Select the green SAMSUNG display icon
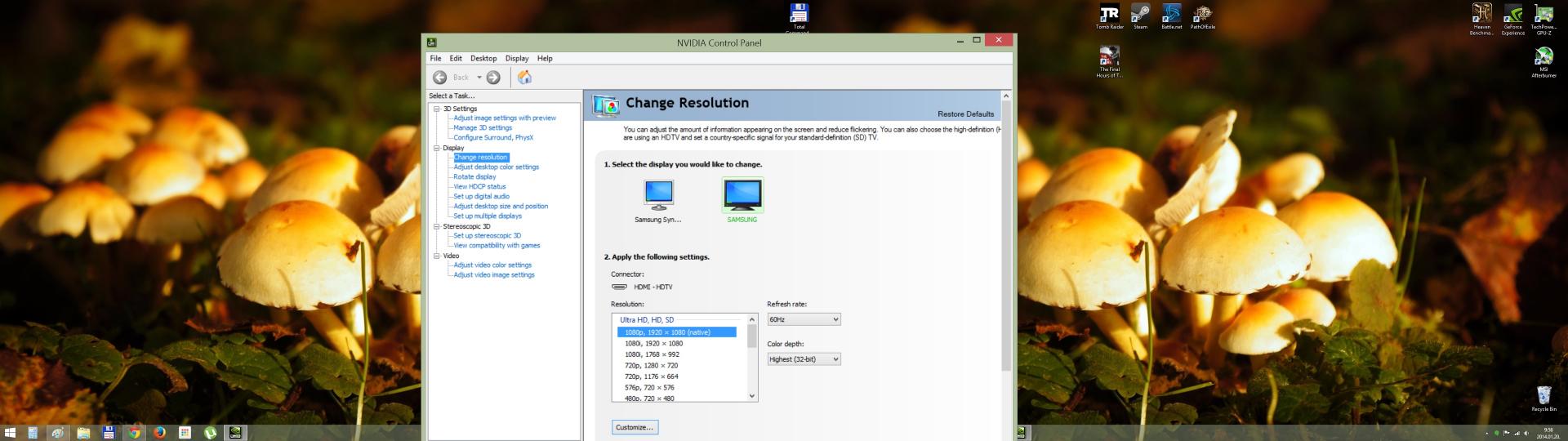The image size is (1568, 441). tap(742, 200)
